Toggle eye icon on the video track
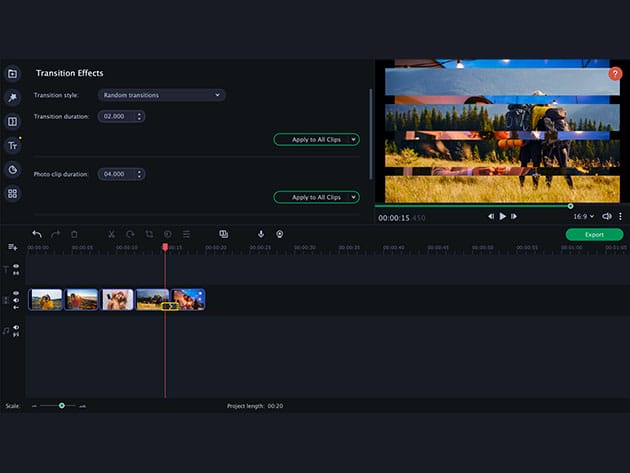The width and height of the screenshot is (630, 473). pyautogui.click(x=16, y=293)
